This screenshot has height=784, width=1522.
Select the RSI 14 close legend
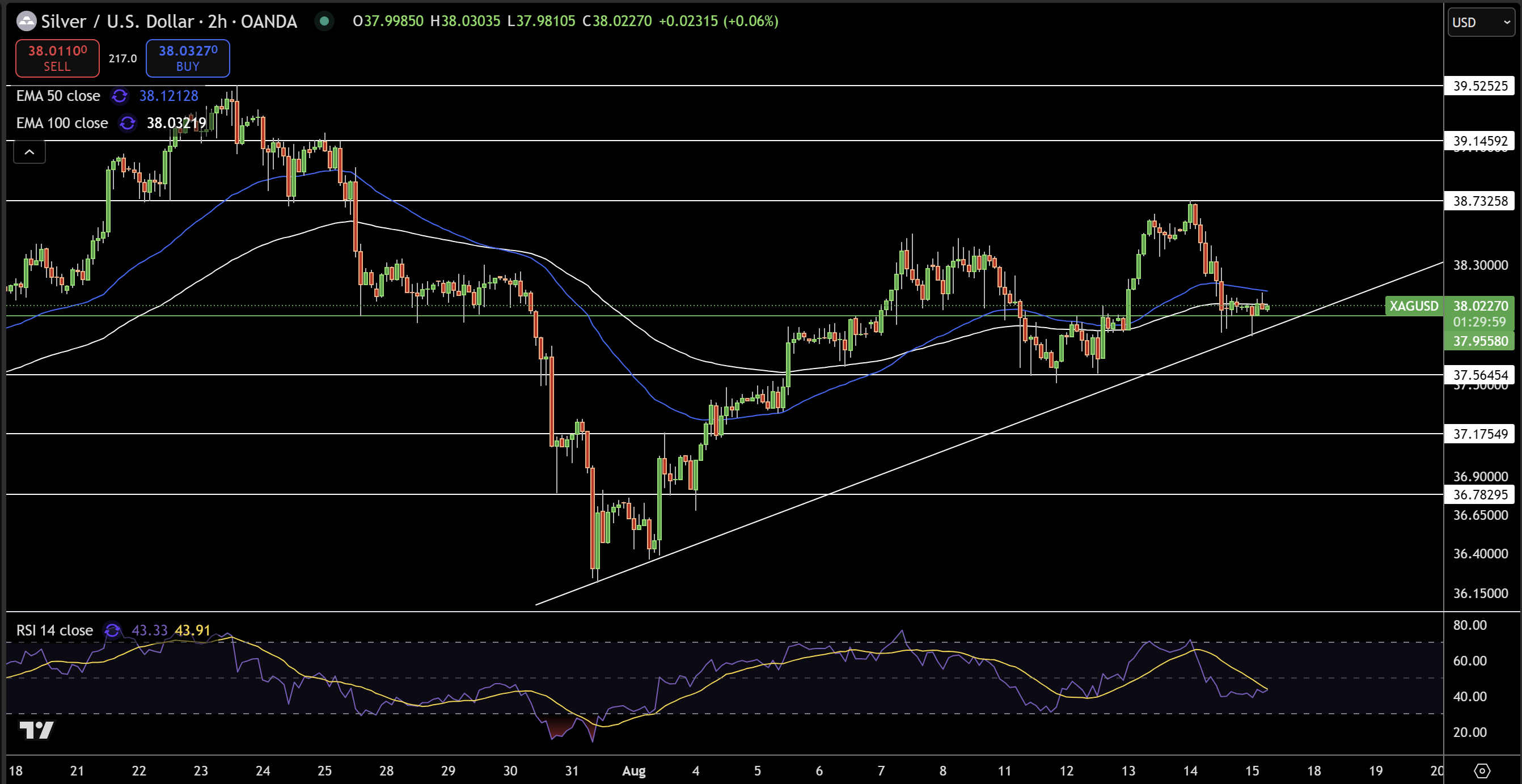click(54, 630)
